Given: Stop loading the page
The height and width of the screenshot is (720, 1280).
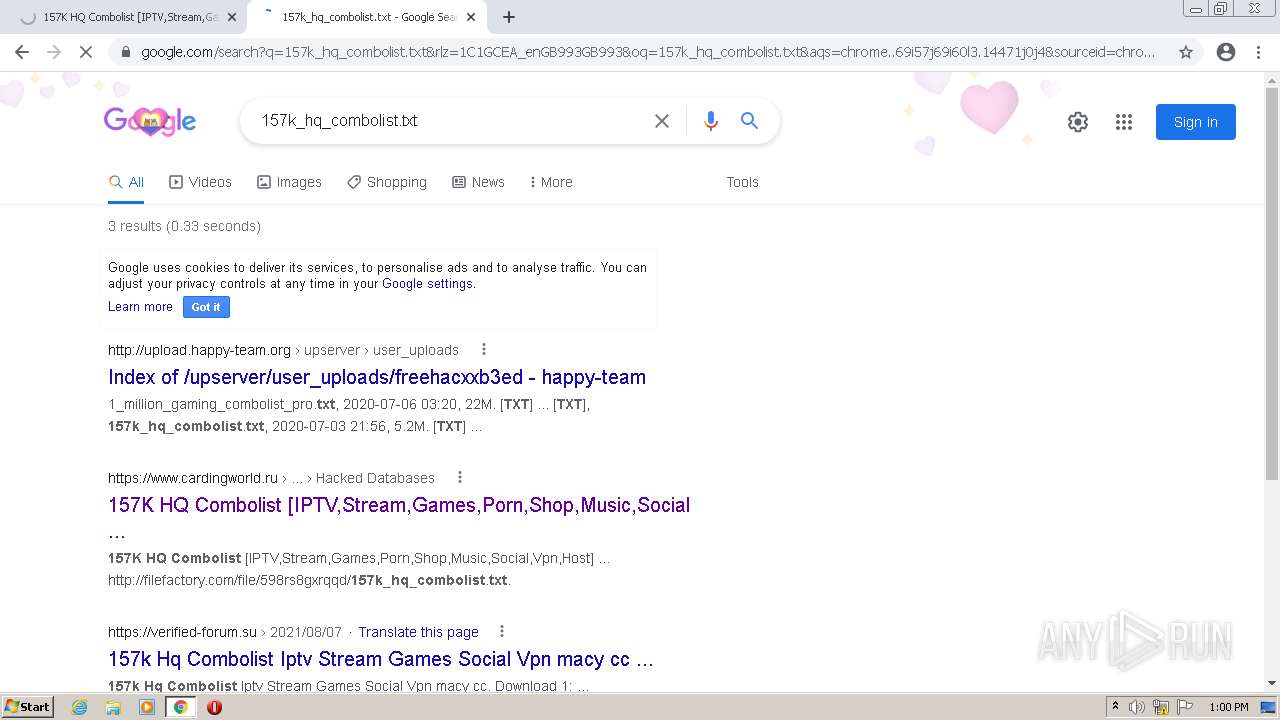Looking at the screenshot, I should [86, 52].
